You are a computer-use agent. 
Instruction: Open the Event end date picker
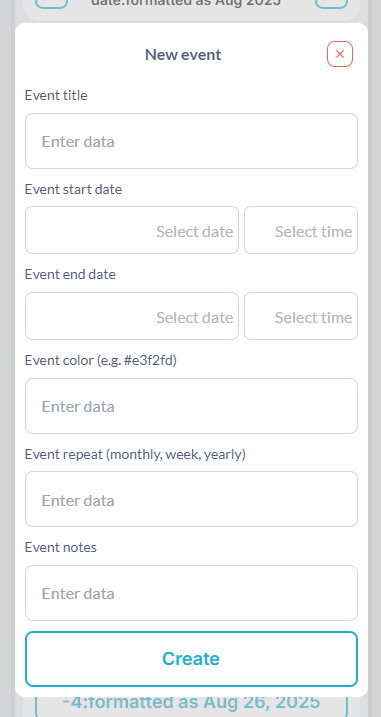coord(132,316)
